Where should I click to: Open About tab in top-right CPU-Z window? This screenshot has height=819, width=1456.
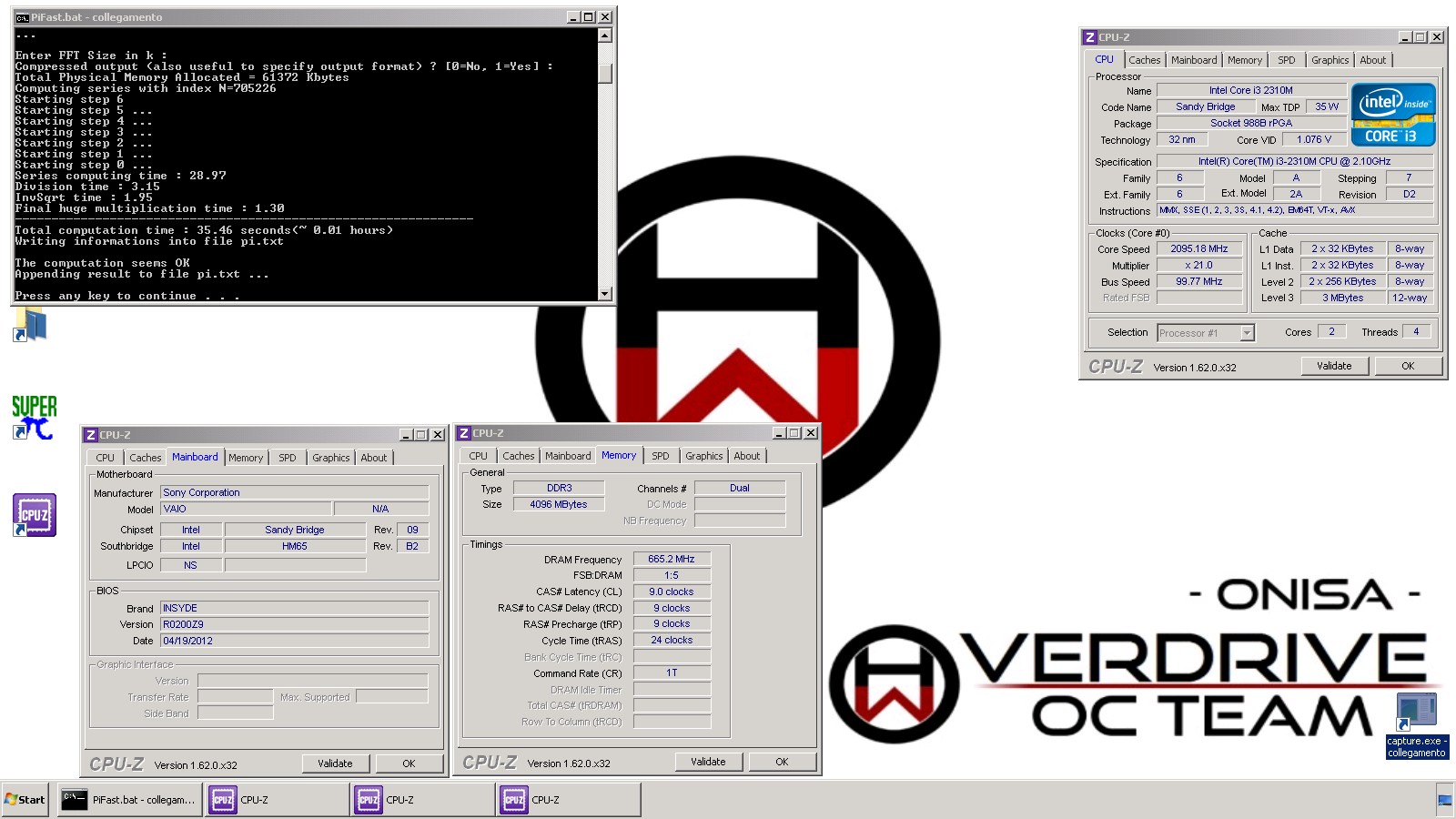(x=1372, y=60)
